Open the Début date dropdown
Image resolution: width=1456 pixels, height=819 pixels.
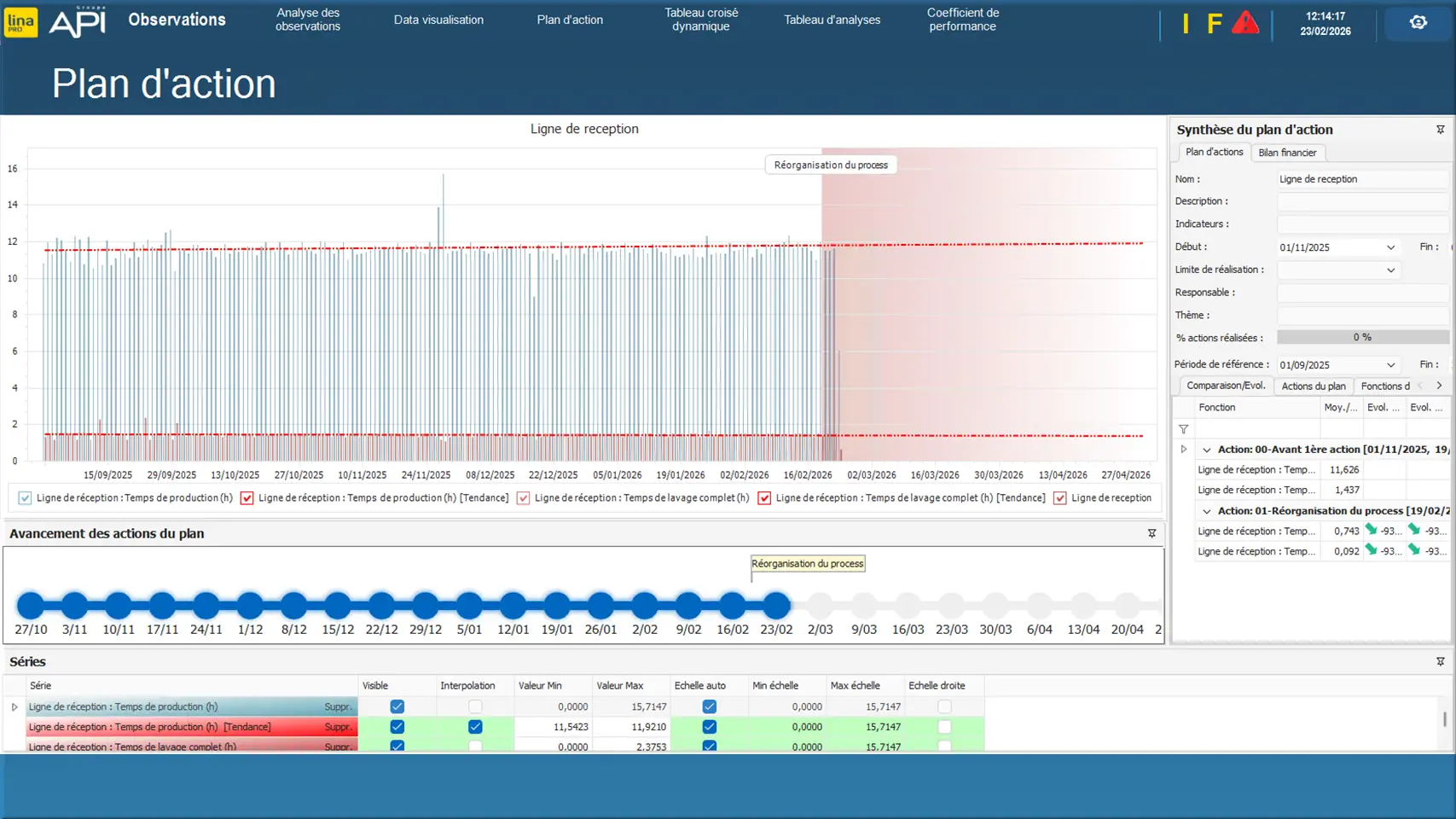pos(1390,247)
